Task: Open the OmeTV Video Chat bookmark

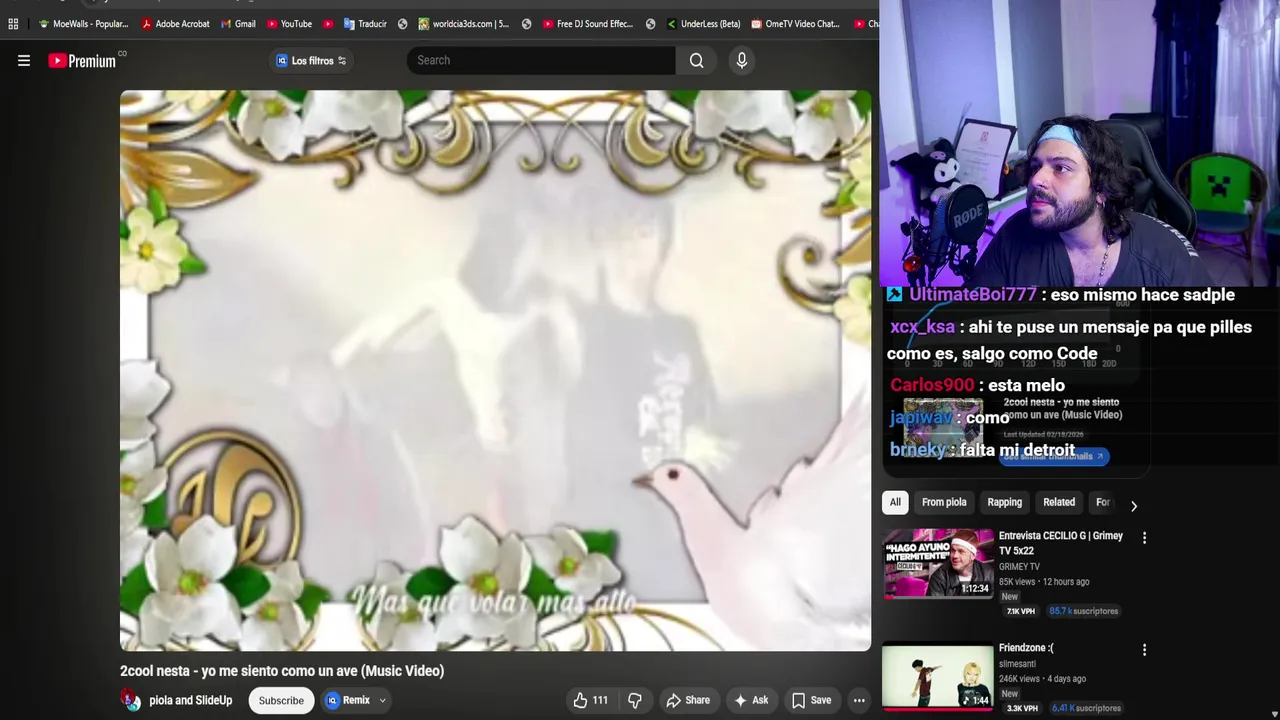Action: pyautogui.click(x=796, y=24)
